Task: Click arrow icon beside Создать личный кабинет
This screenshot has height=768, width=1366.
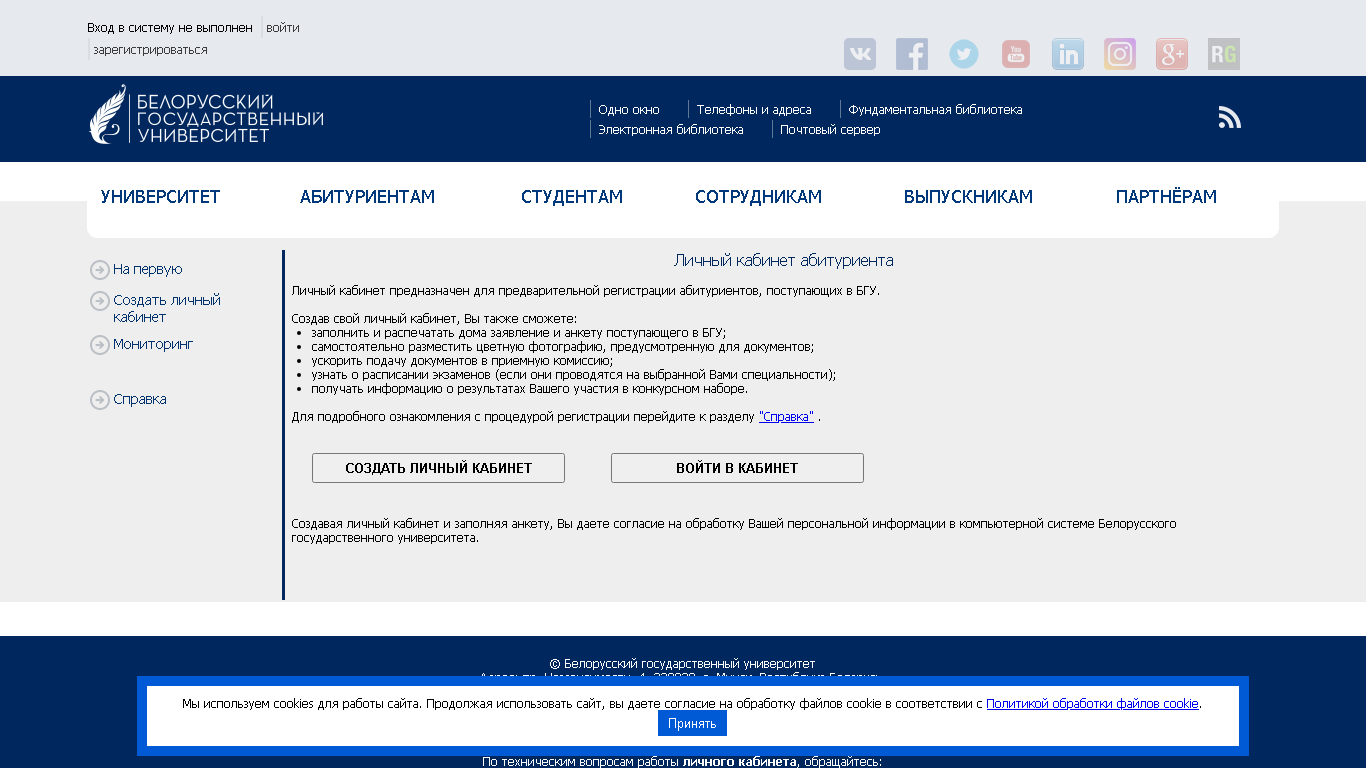Action: coord(100,301)
